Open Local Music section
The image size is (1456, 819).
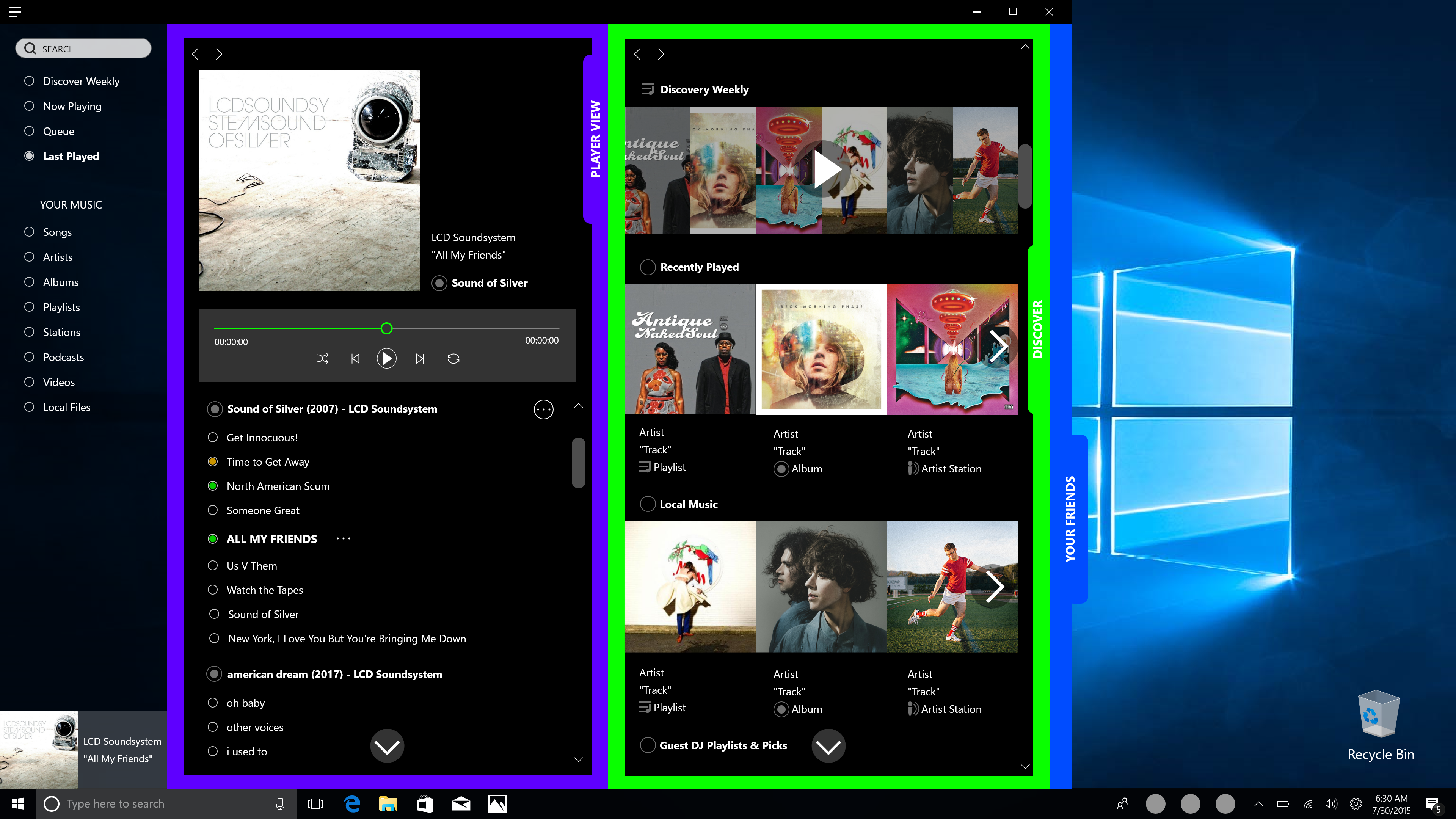pyautogui.click(x=679, y=504)
